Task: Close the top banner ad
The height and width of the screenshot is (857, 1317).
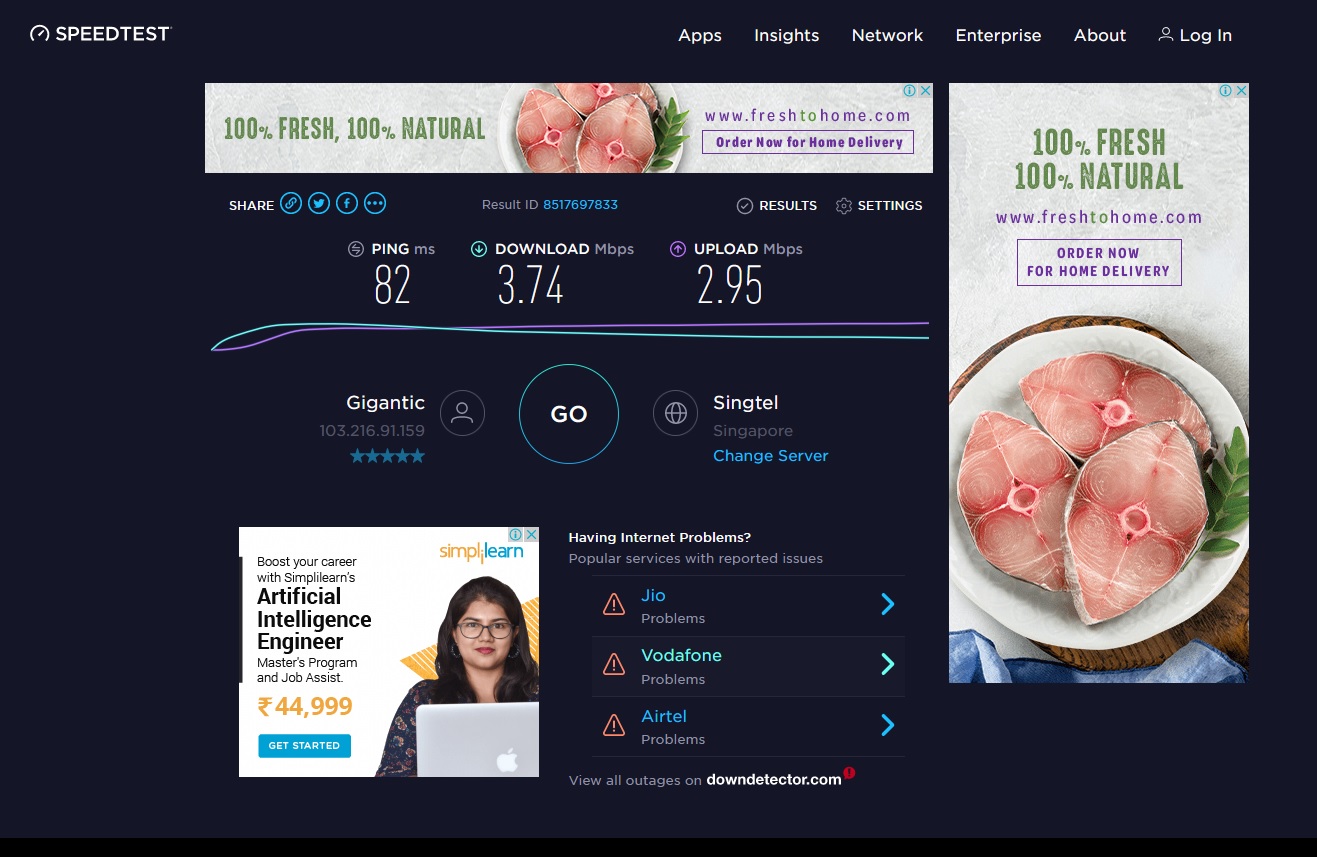Action: pyautogui.click(x=925, y=91)
